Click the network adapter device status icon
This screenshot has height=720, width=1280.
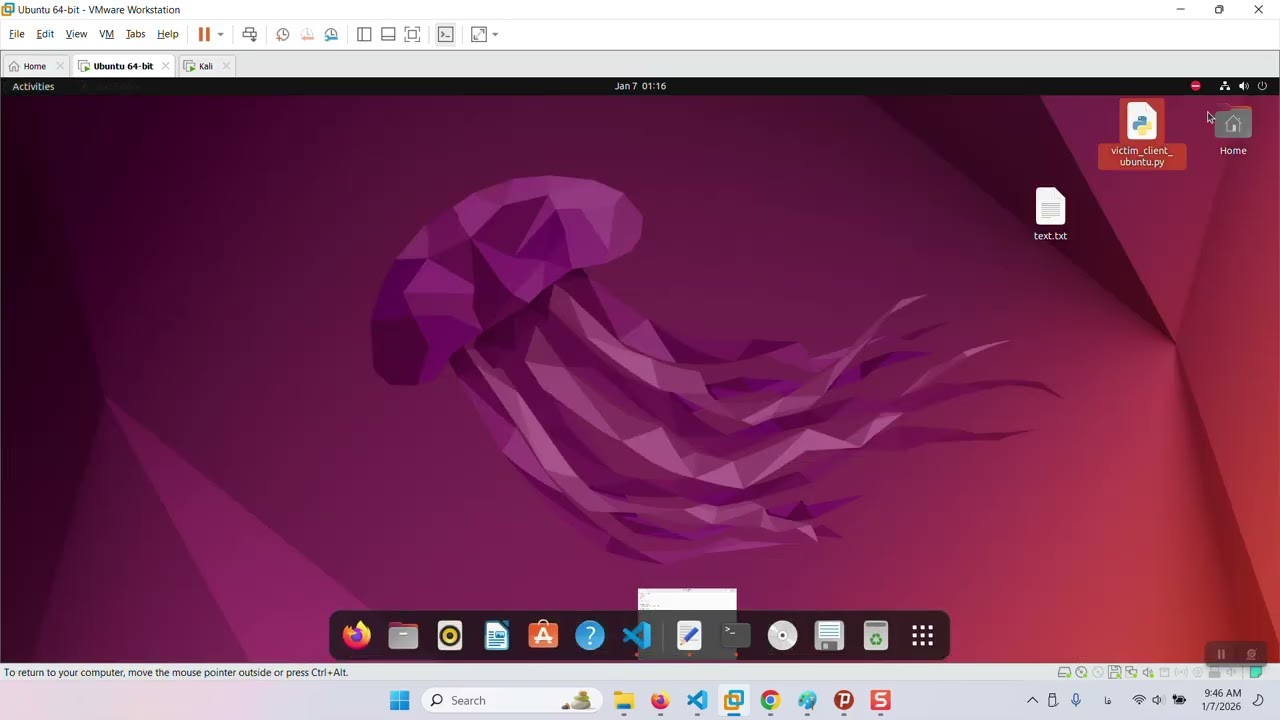(1131, 672)
